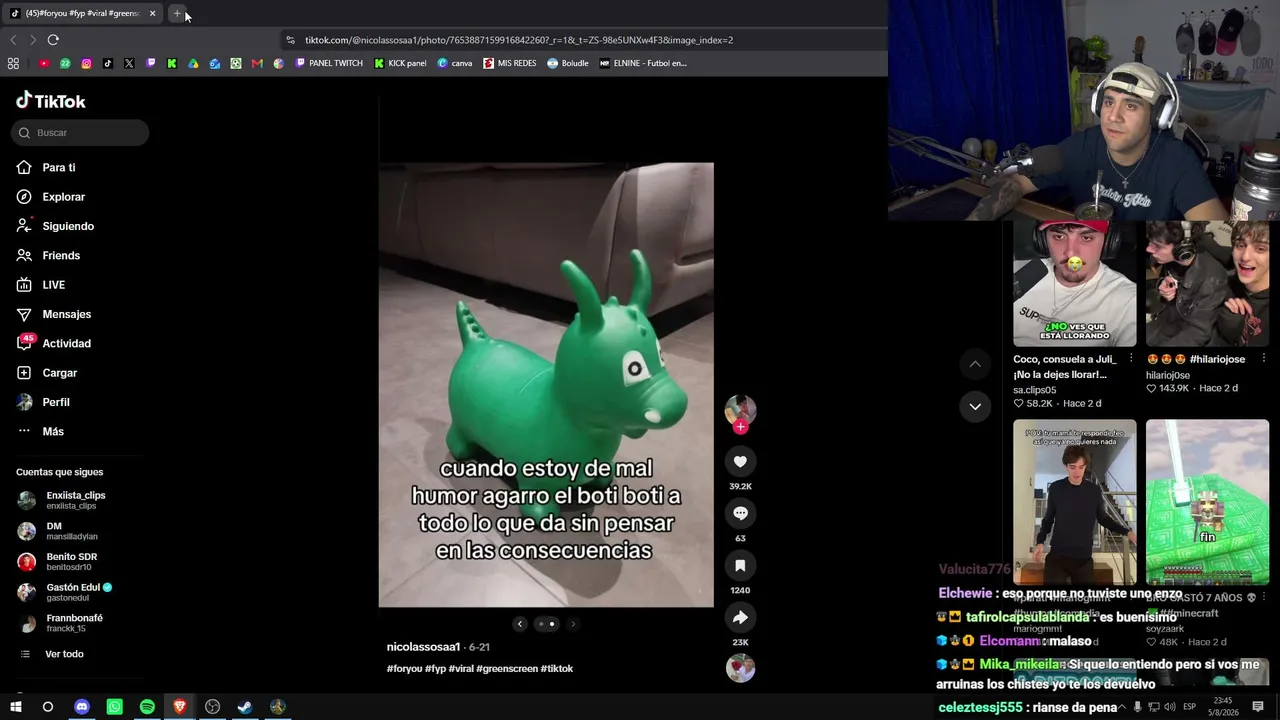Open the Boludle bookmark

pos(568,63)
